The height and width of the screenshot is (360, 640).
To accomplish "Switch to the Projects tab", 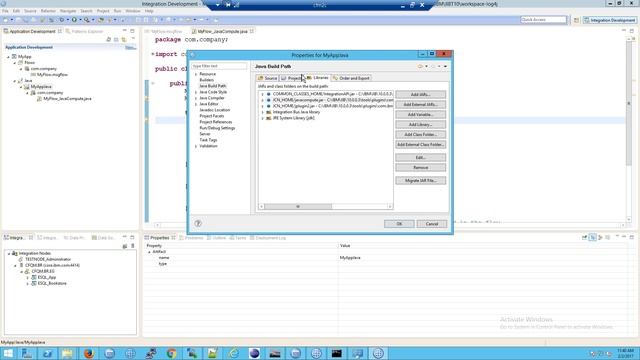I will (x=291, y=78).
